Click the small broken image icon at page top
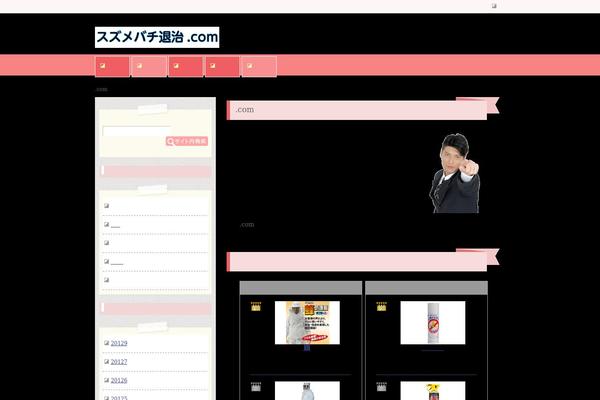Screen dimensions: 600x400 pyautogui.click(x=494, y=6)
